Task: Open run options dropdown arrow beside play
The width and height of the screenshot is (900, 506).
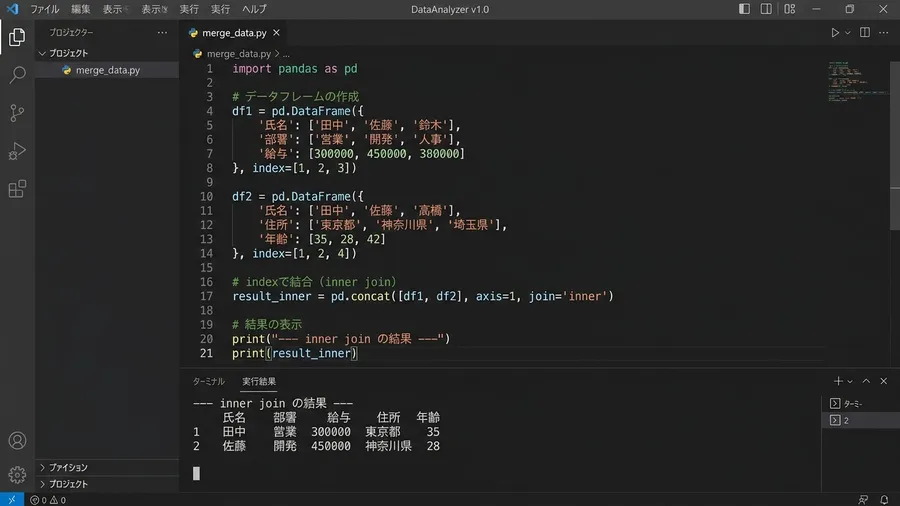Action: pyautogui.click(x=847, y=33)
